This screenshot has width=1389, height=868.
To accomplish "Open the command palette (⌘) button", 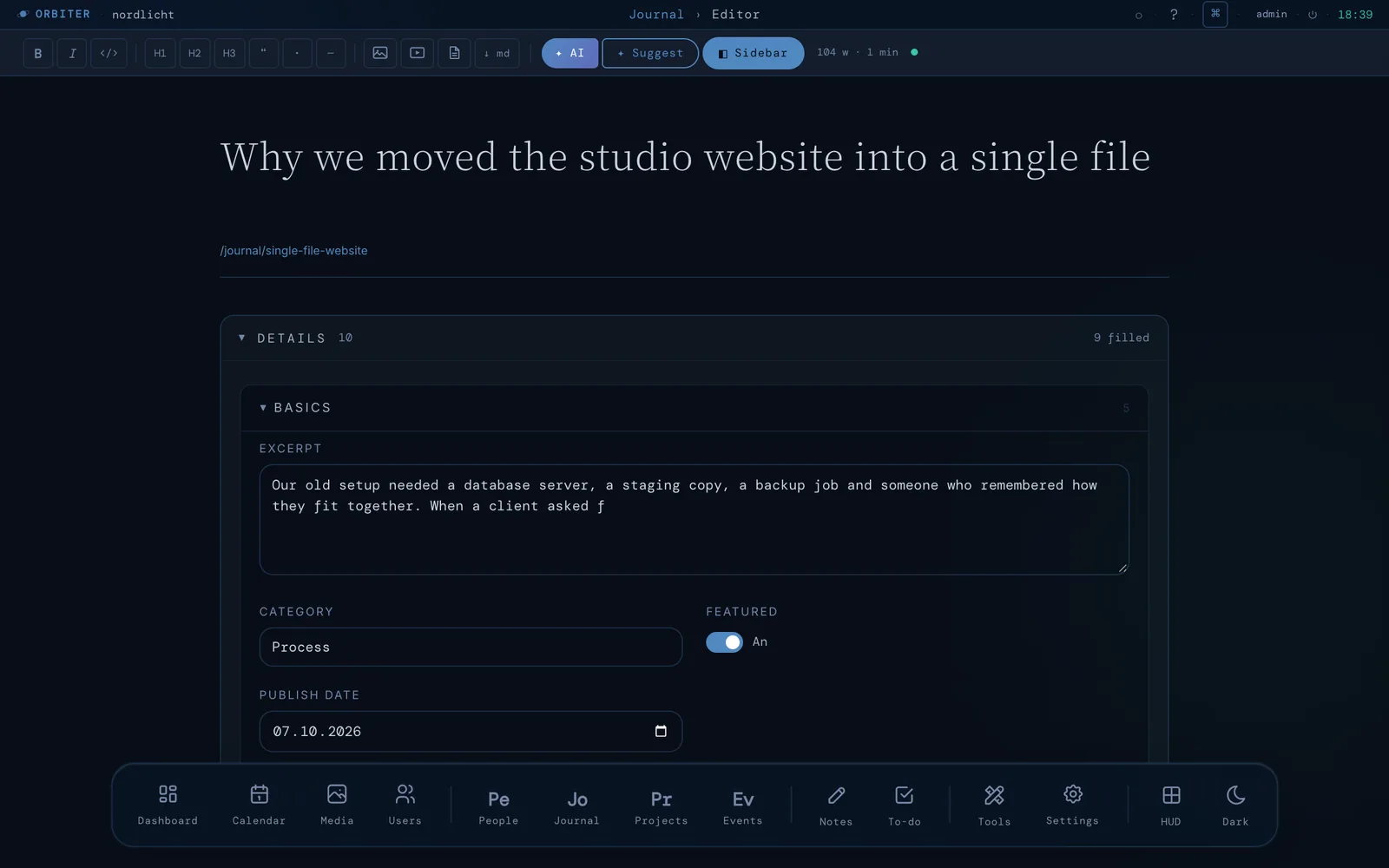I will pos(1215,14).
